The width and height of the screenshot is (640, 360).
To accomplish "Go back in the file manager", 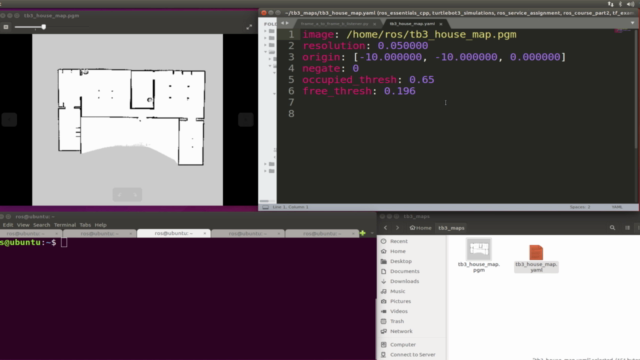I will click(x=385, y=228).
